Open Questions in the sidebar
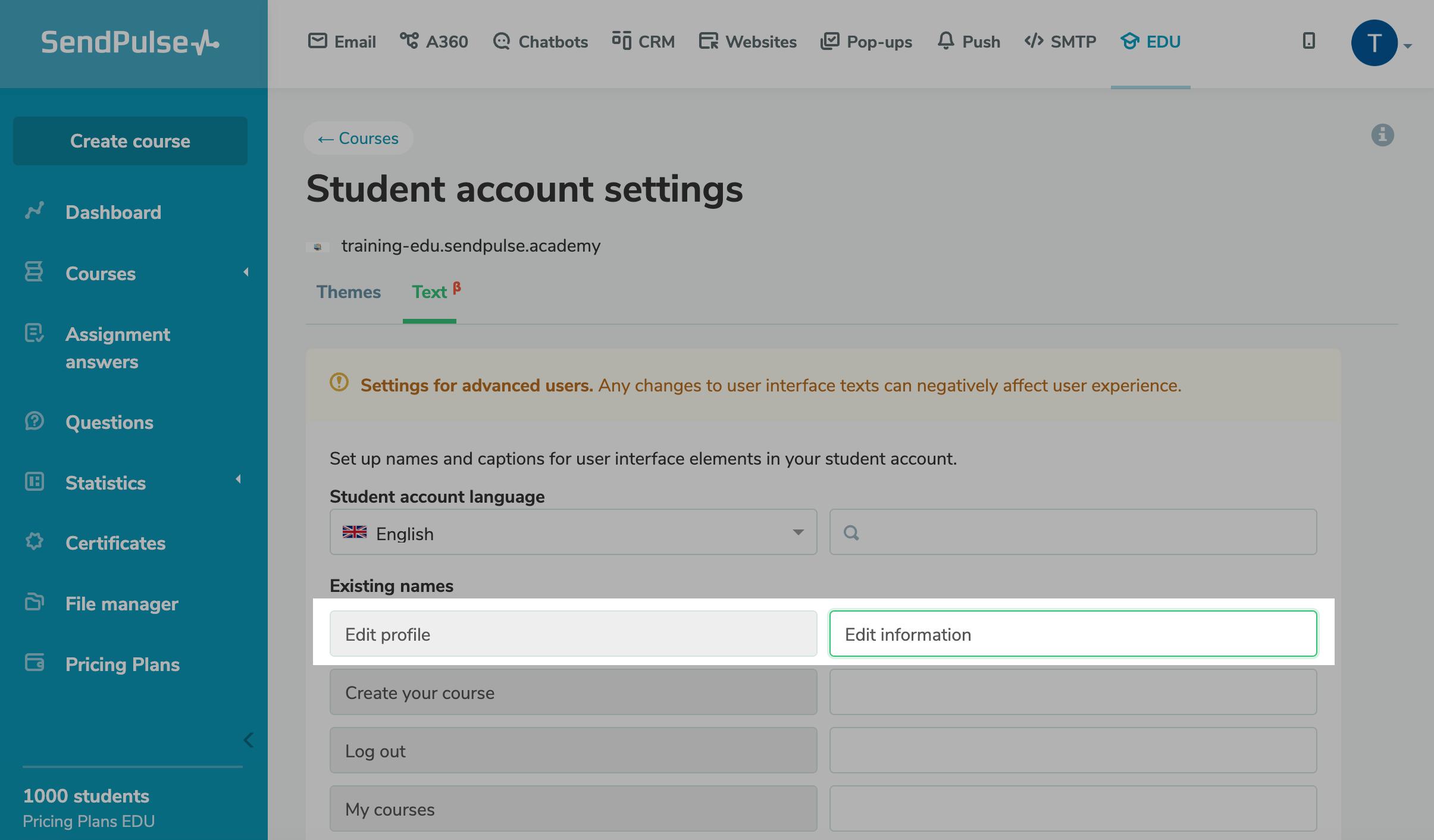This screenshot has height=840, width=1434. pos(109,422)
